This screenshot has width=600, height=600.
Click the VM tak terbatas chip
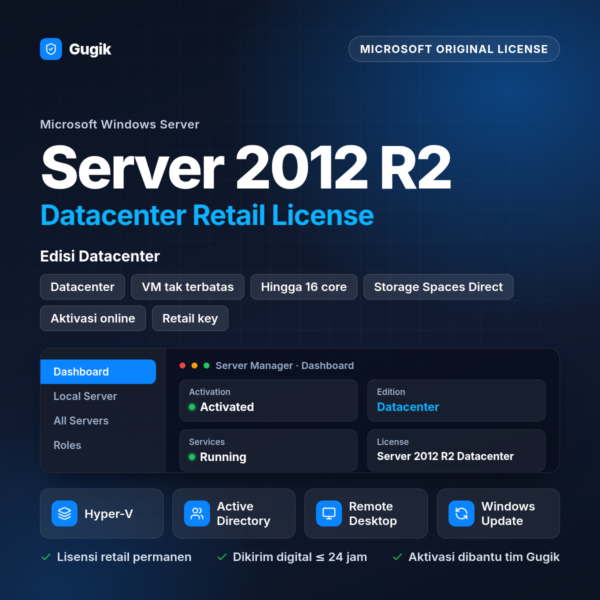pos(188,287)
